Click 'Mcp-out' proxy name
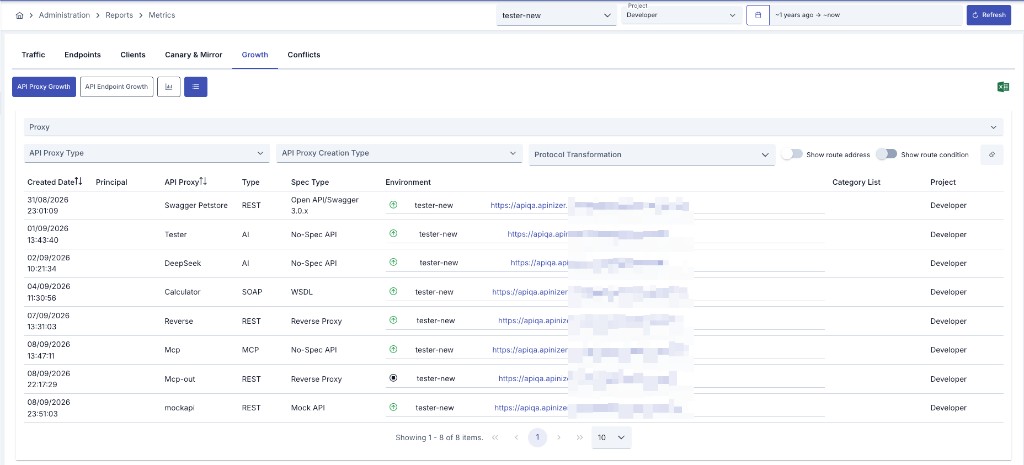This screenshot has width=1024, height=465. point(180,379)
